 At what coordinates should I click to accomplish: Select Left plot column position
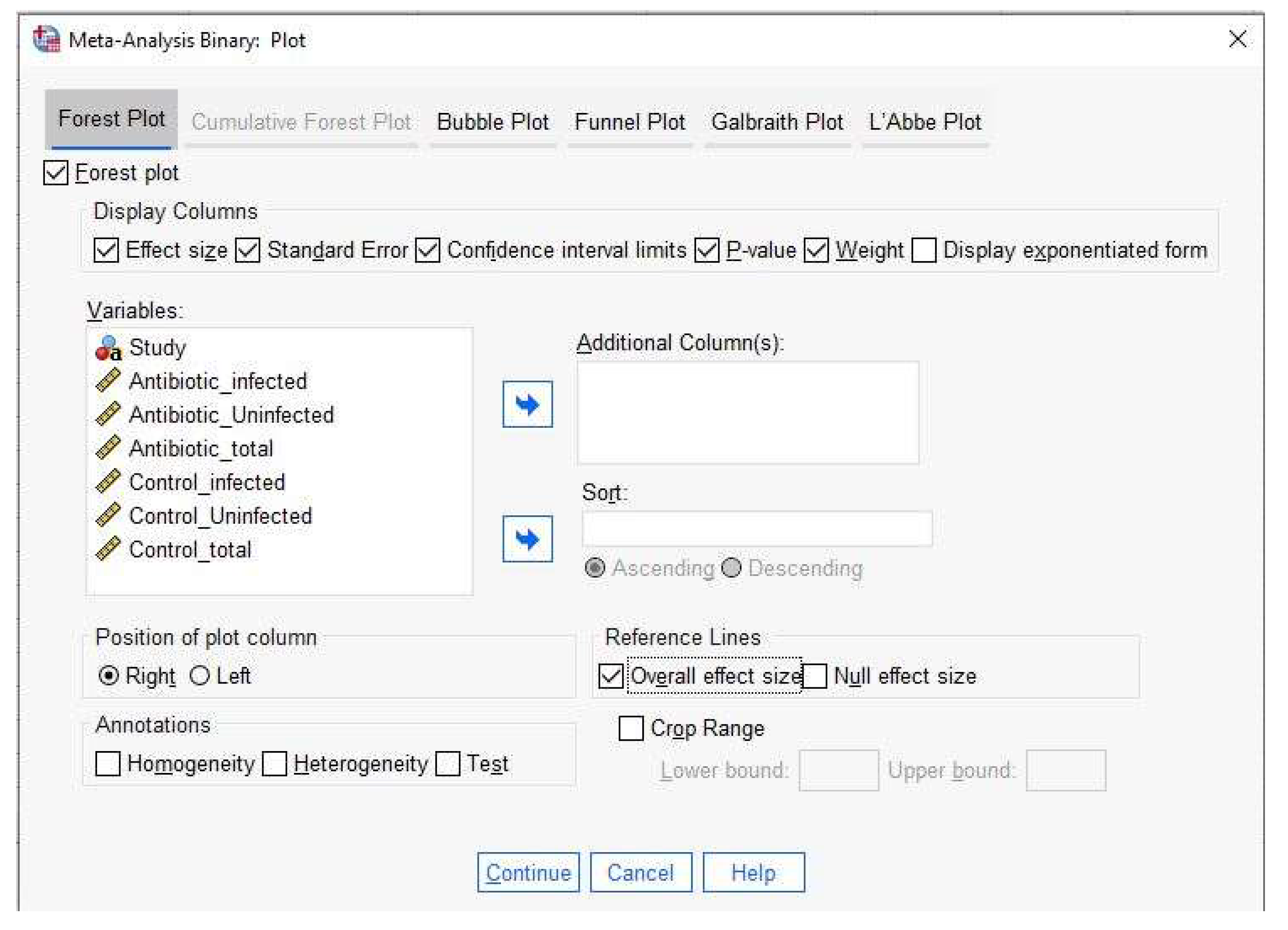200,675
